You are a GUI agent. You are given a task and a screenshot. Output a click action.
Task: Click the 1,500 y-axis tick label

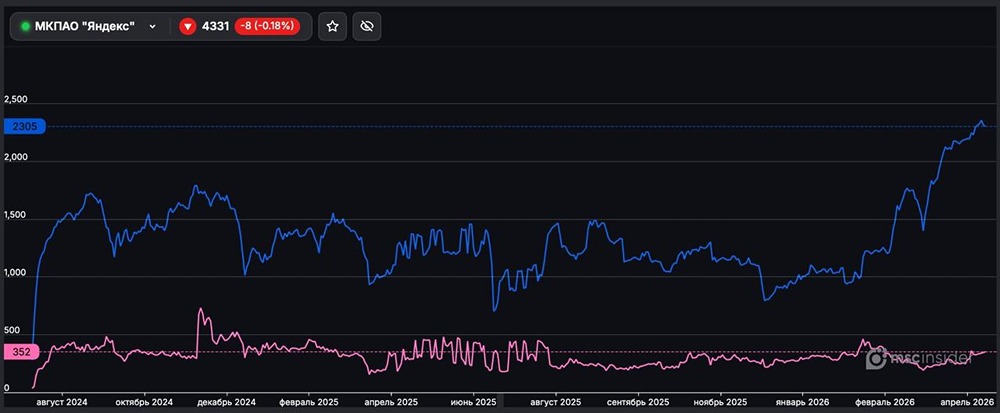16,215
